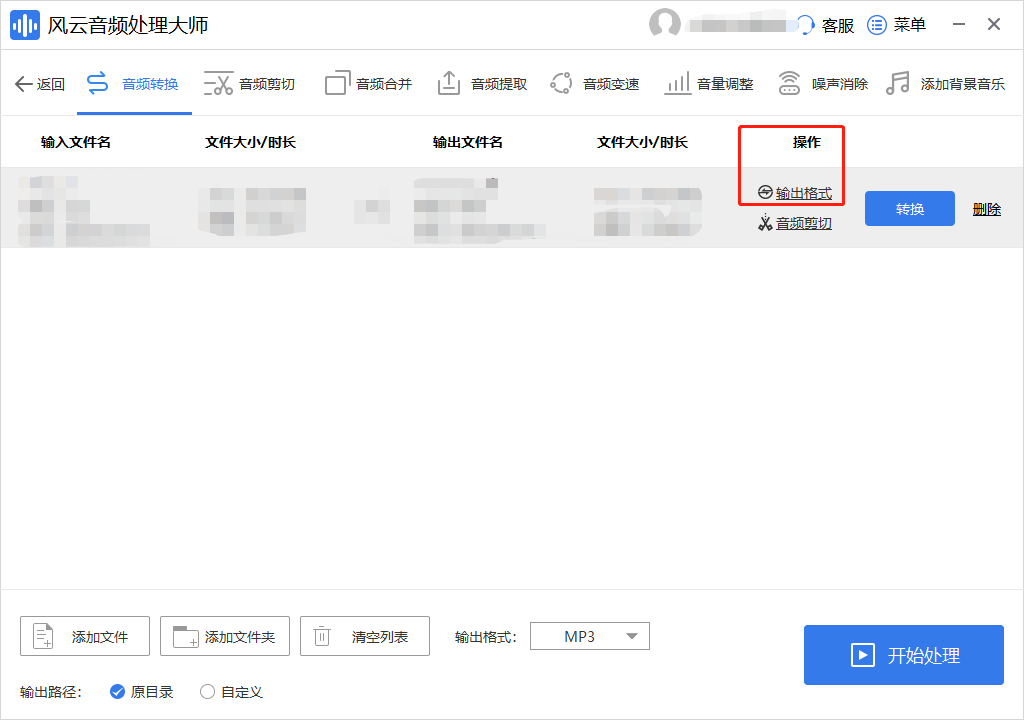Start processing with 开始处理 button
This screenshot has width=1024, height=720.
point(903,655)
